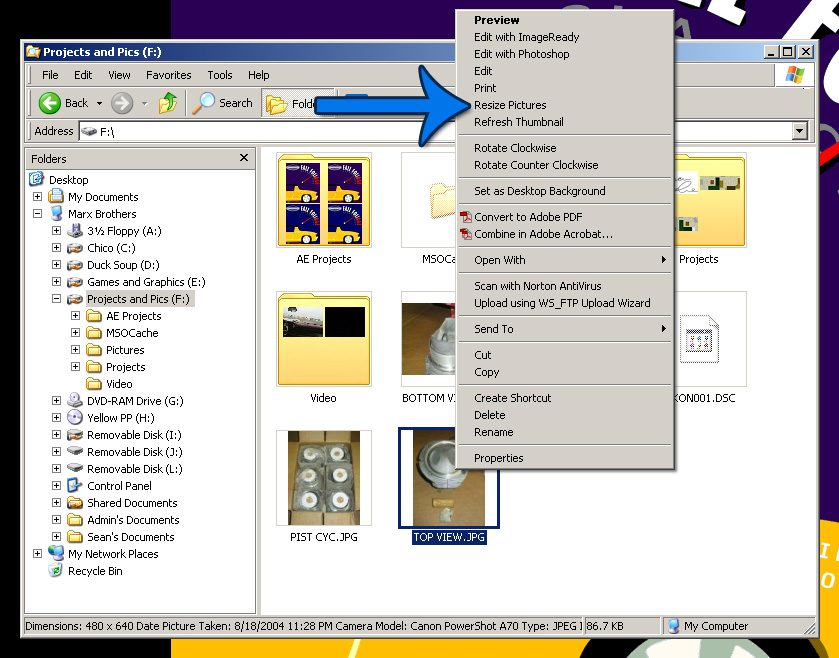The width and height of the screenshot is (839, 658).
Task: Select the My Documents folder icon
Action: pyautogui.click(x=56, y=196)
